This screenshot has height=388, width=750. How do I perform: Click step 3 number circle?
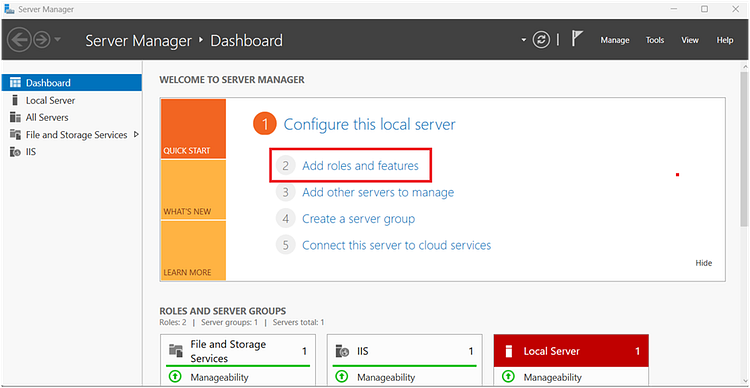[x=286, y=192]
